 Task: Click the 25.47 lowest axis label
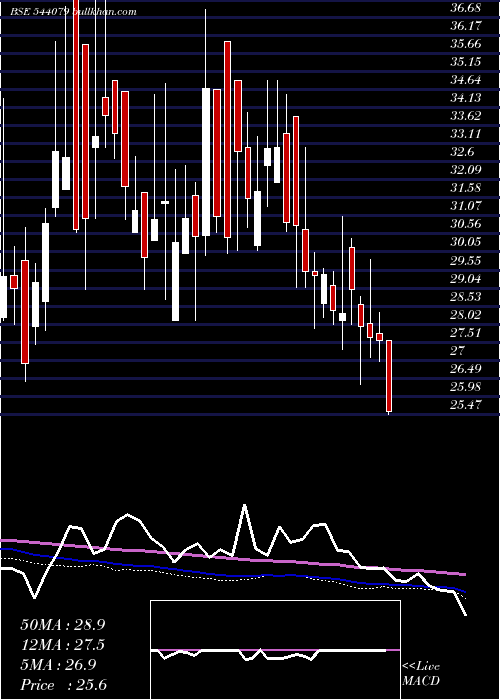point(466,404)
